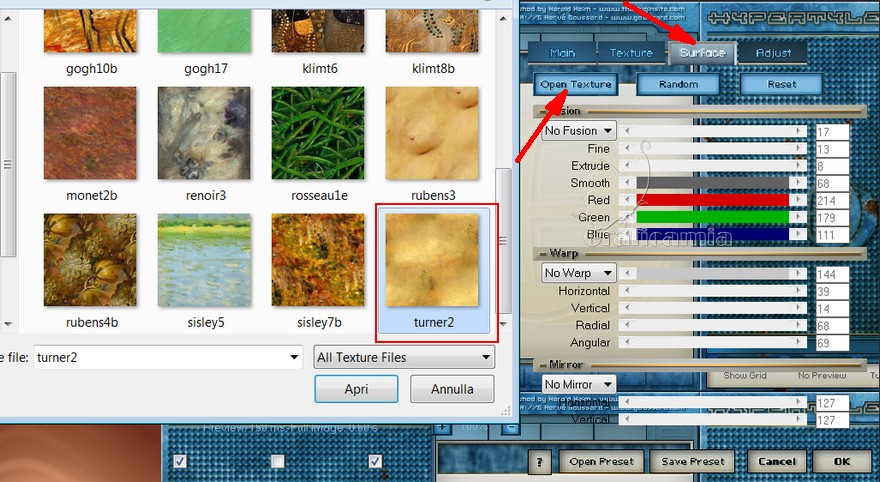
Task: Click the klimt6 file name label
Action: (x=319, y=68)
